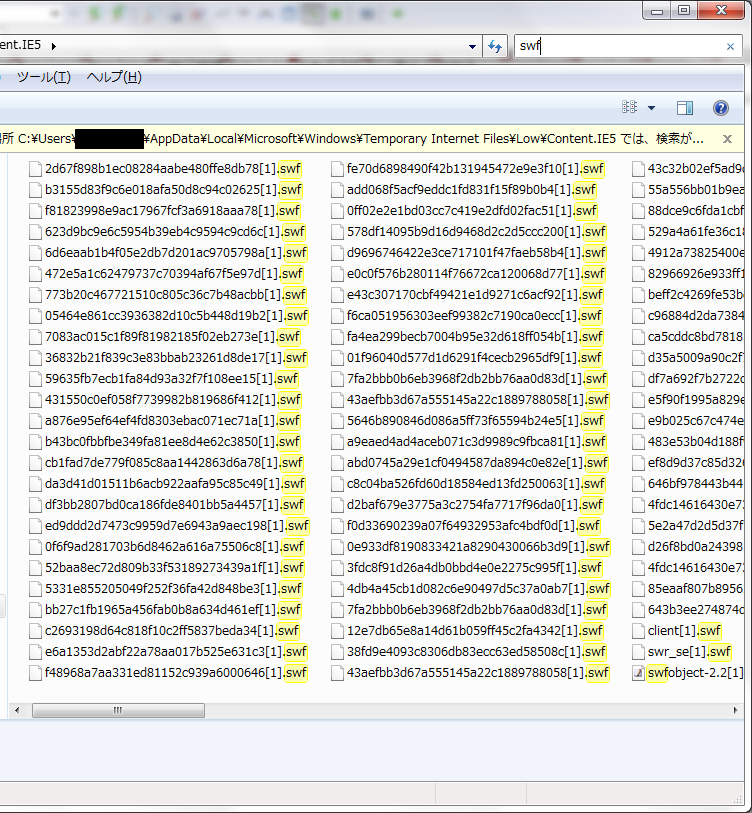Image resolution: width=752 pixels, height=813 pixels.
Task: Select file d9696746422e3ce717101f47faeb58b4[1].swf
Action: click(x=469, y=253)
